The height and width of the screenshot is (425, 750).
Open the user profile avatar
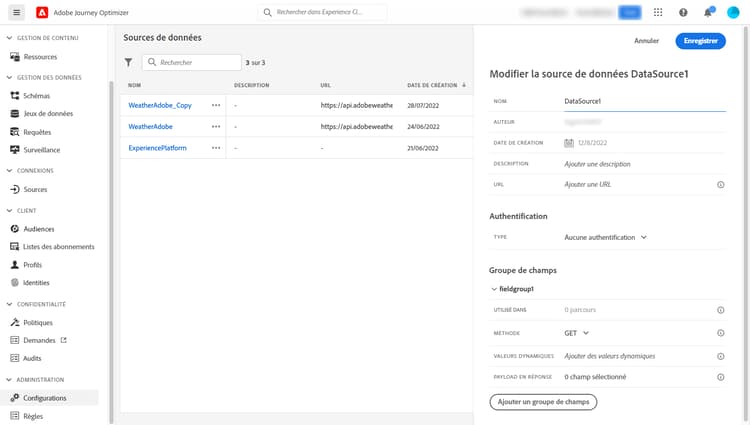pos(733,12)
